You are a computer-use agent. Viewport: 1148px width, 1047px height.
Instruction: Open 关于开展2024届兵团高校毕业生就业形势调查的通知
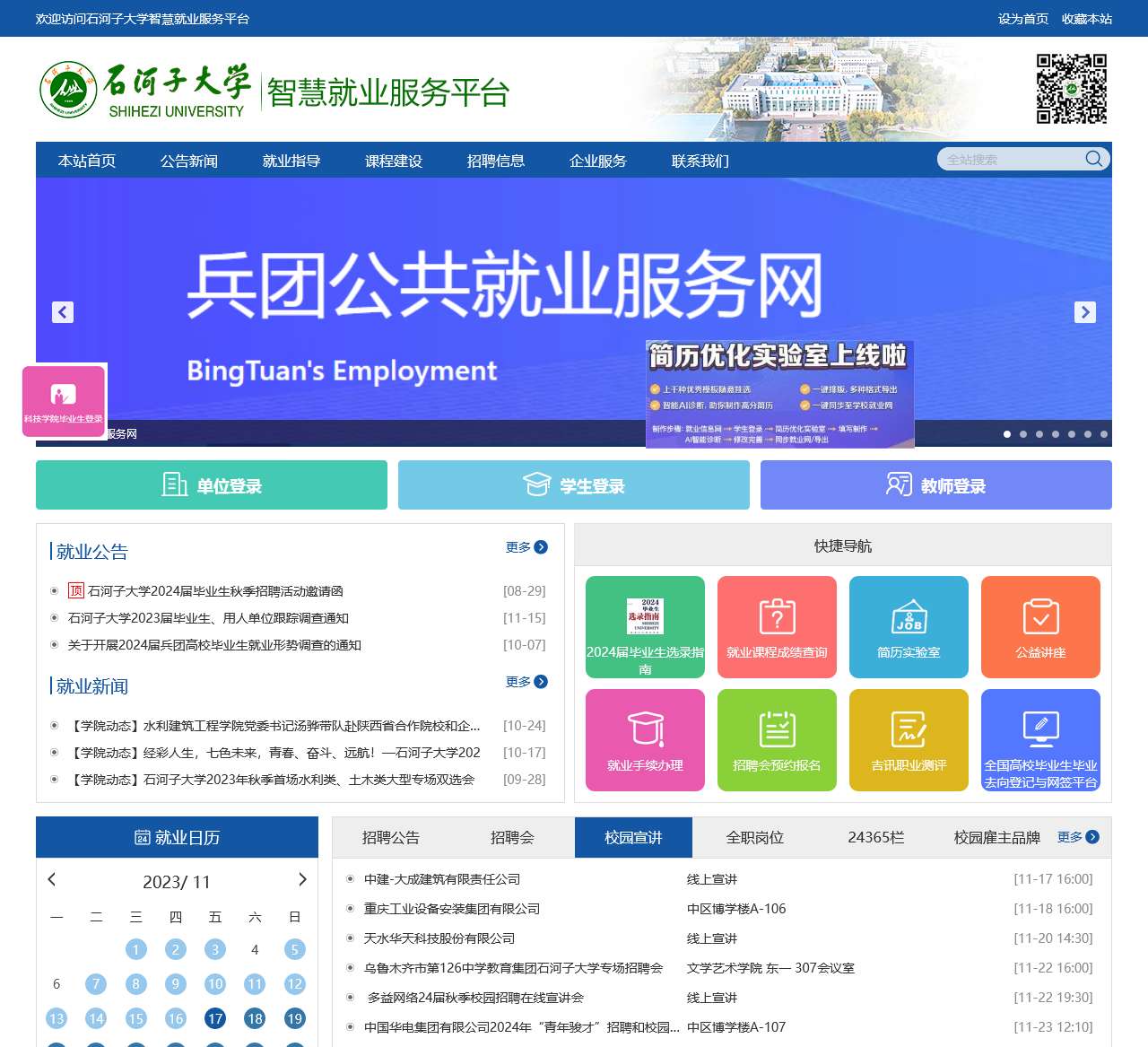coord(214,645)
